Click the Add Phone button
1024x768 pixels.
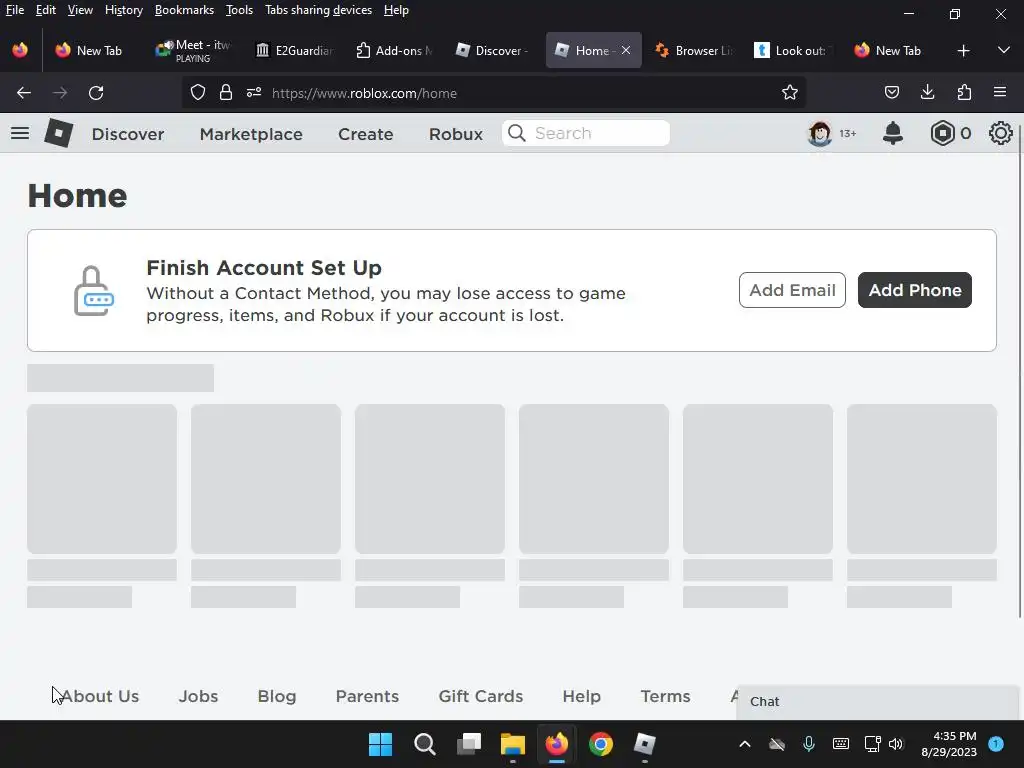(914, 290)
